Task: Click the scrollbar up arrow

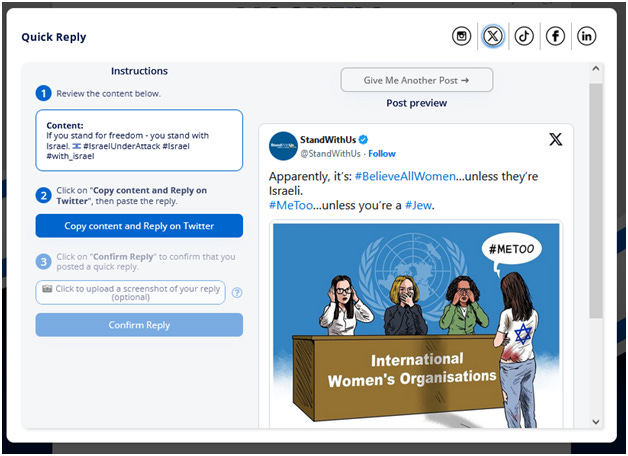Action: [x=596, y=68]
